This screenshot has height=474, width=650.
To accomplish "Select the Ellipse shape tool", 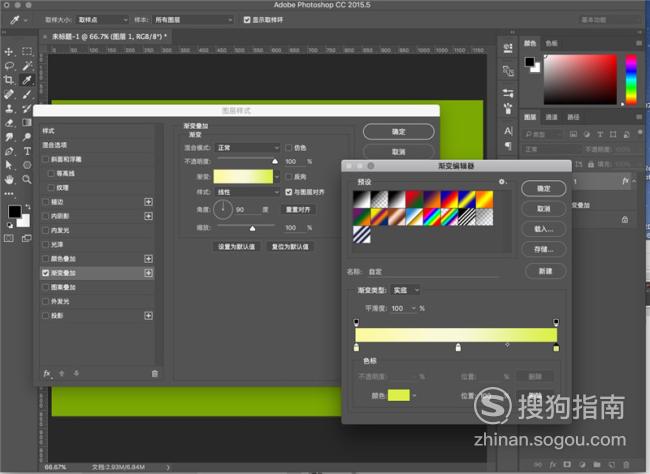I will coord(27,165).
